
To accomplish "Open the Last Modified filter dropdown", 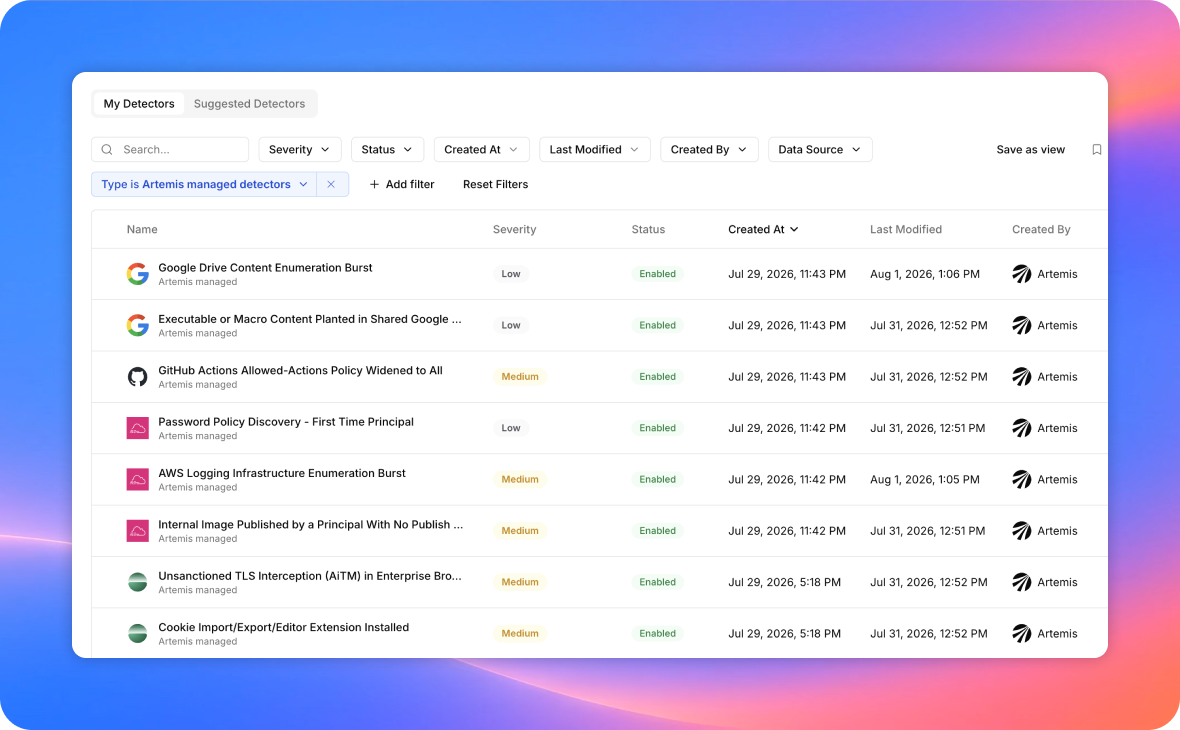I will pos(594,149).
